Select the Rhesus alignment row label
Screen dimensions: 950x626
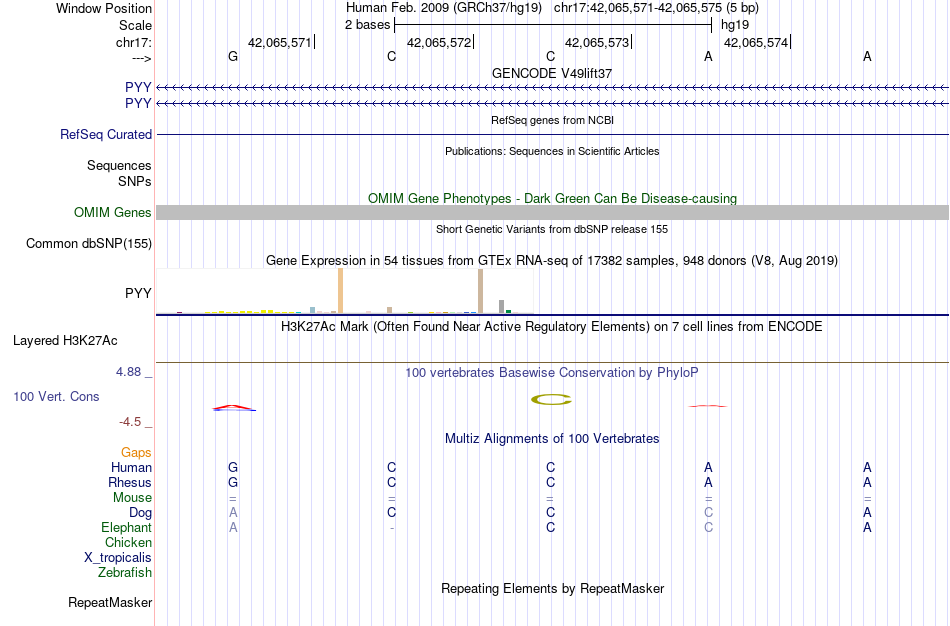click(130, 482)
